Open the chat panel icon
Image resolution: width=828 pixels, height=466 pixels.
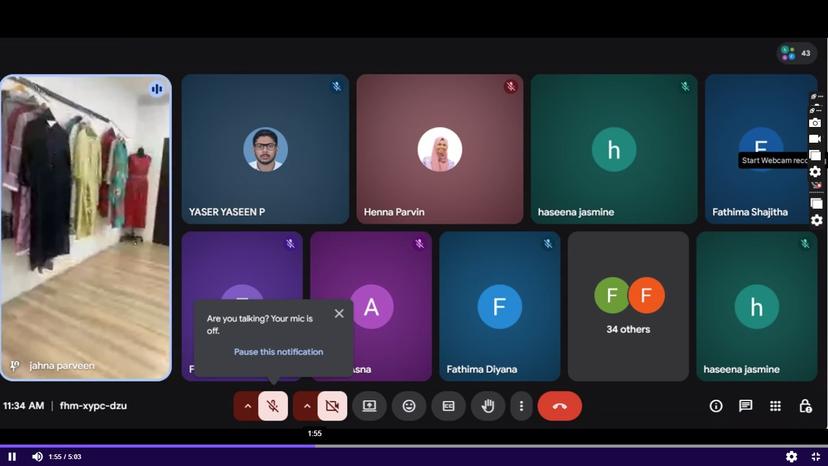coord(745,406)
